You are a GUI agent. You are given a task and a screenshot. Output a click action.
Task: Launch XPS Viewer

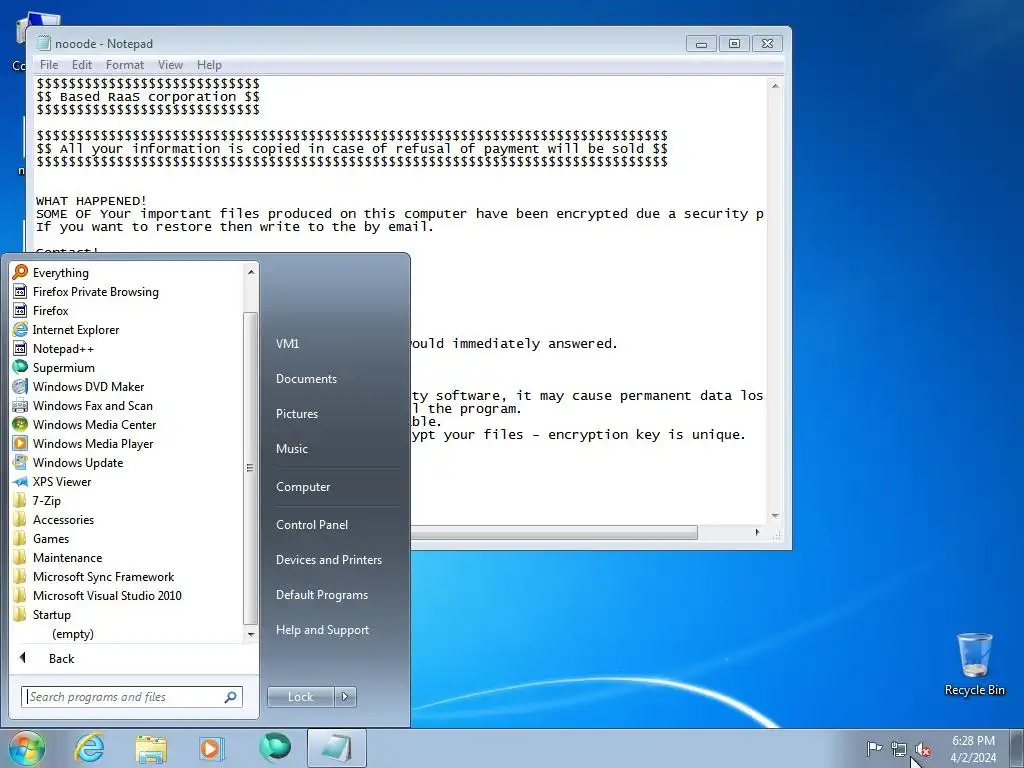click(x=61, y=481)
